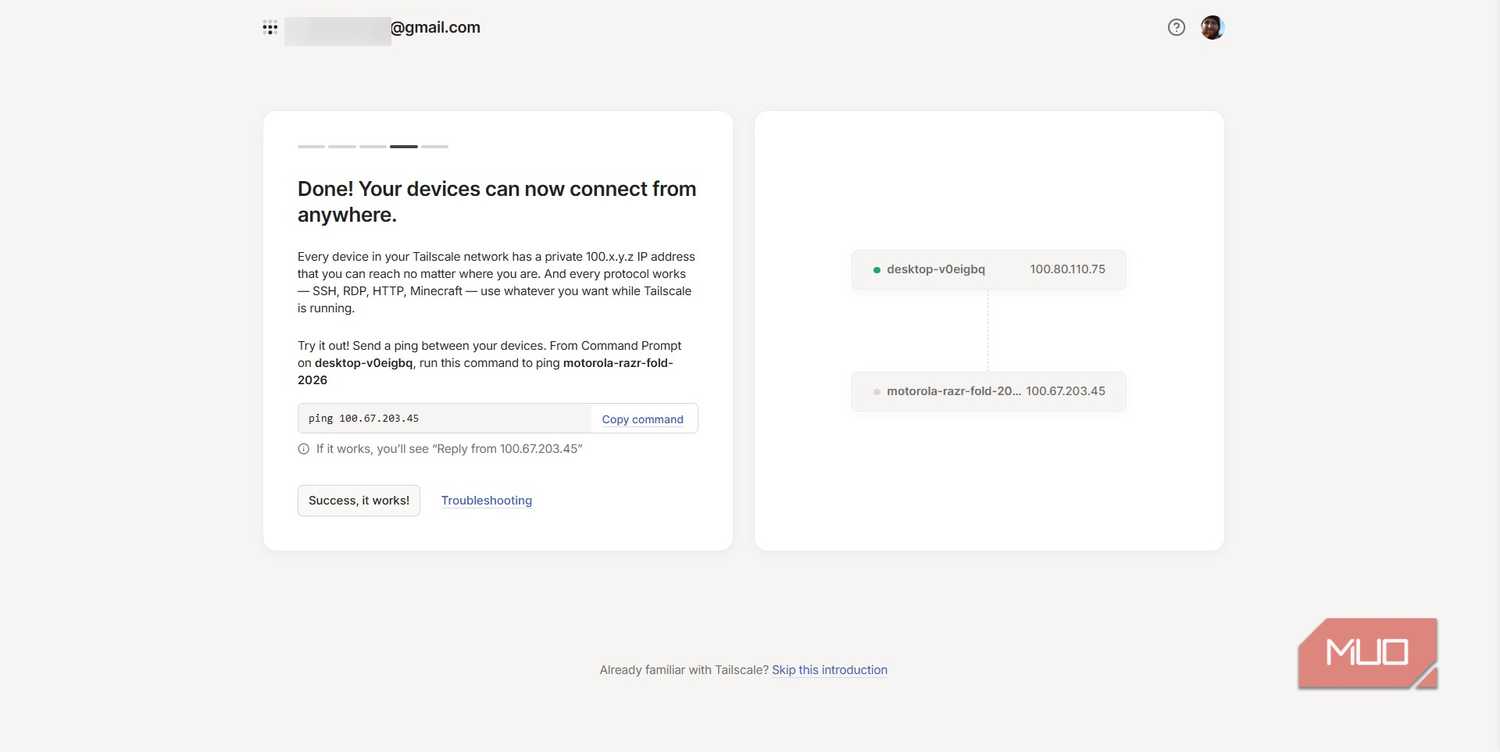
Task: Click the second onboarding progress step bar
Action: (342, 146)
